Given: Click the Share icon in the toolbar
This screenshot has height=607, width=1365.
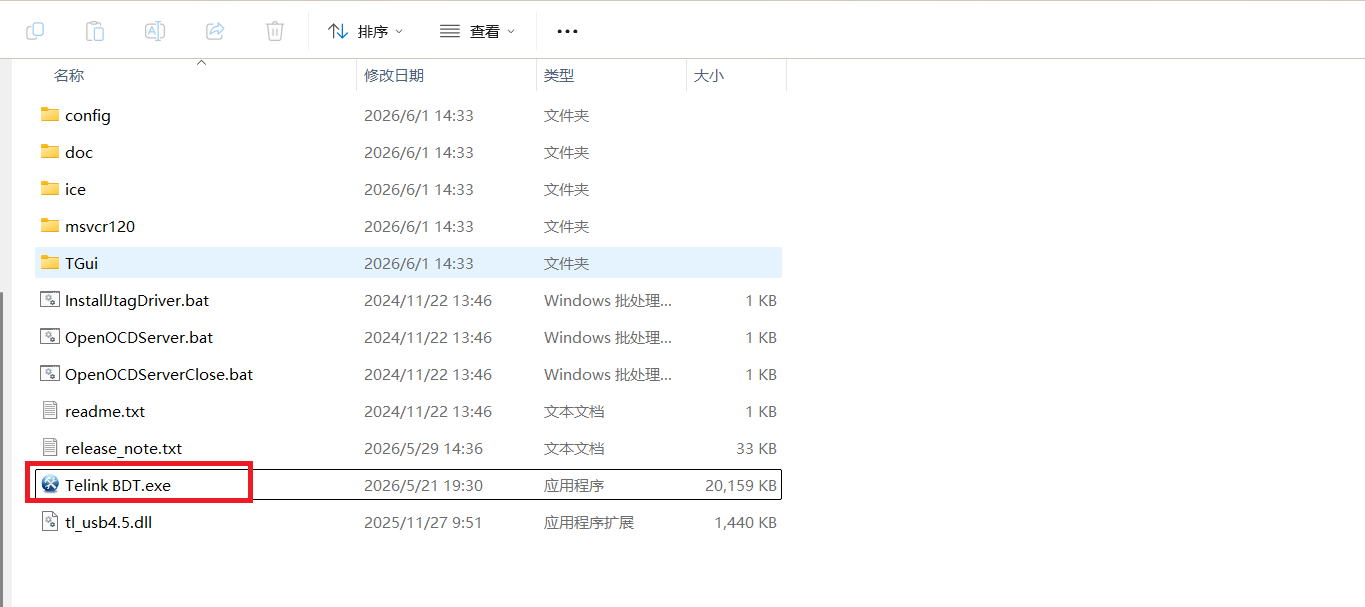Looking at the screenshot, I should 215,31.
